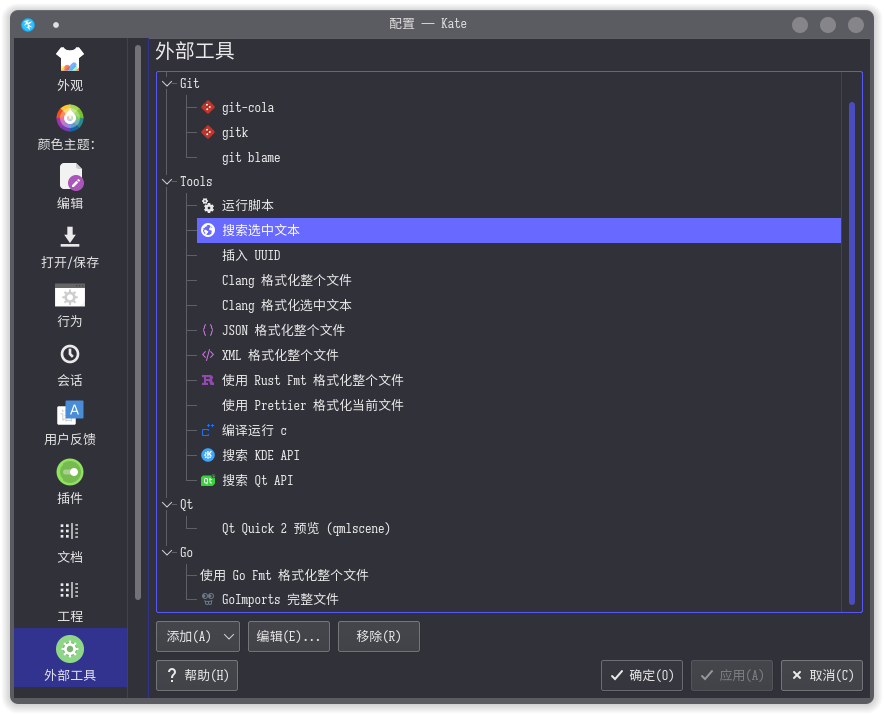Click the globe icon of 搜索选中文本

[x=208, y=230]
